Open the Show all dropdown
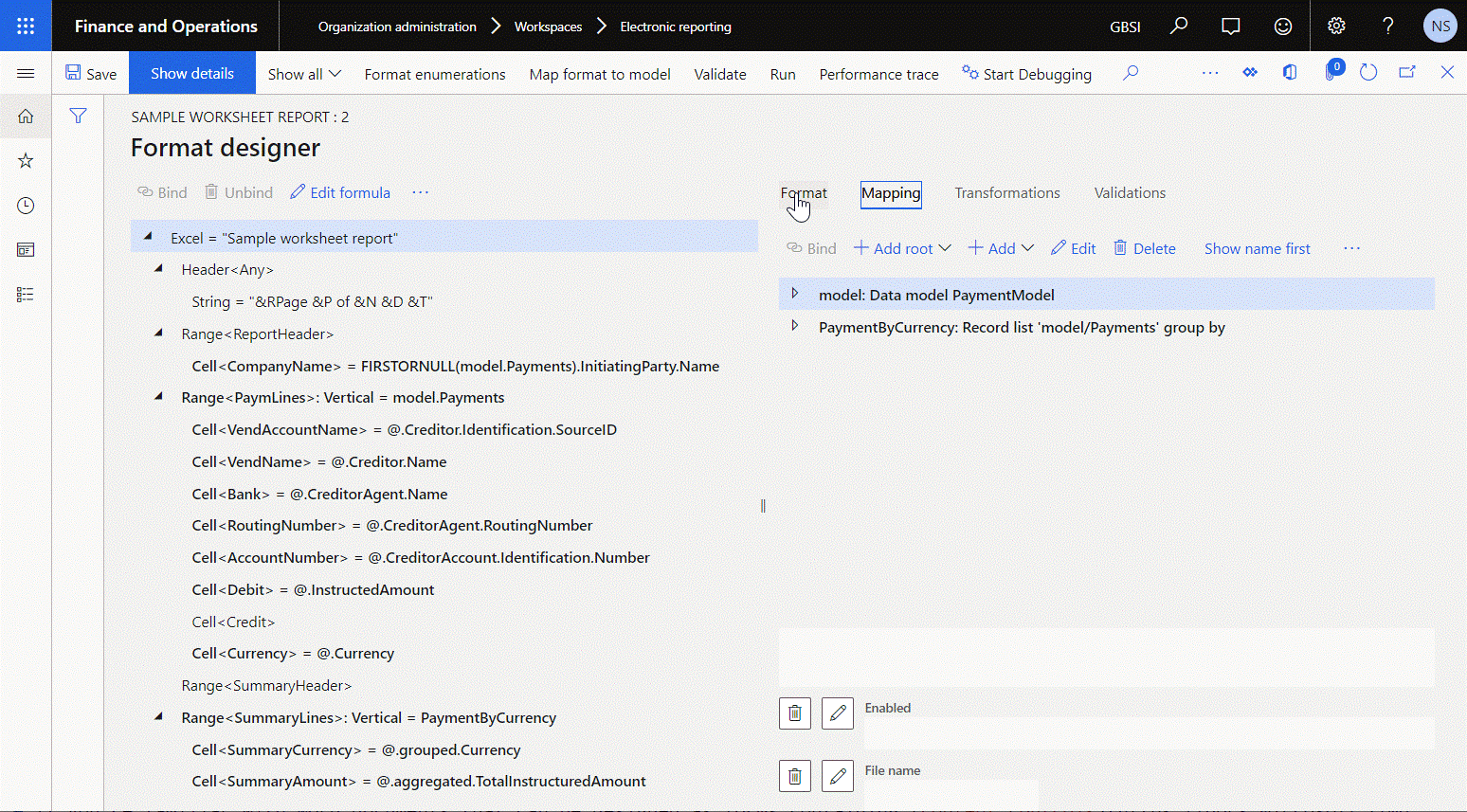 pyautogui.click(x=303, y=74)
